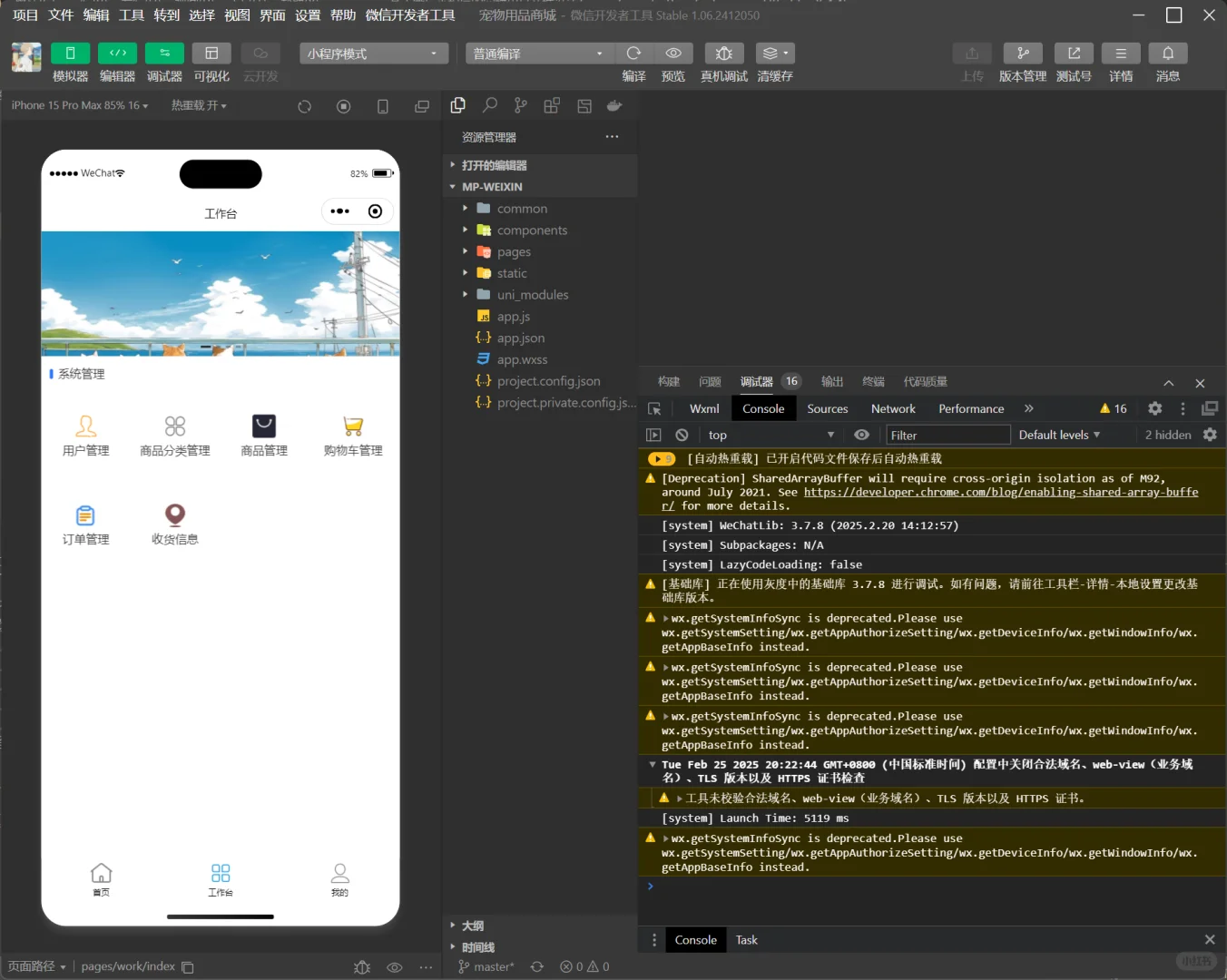Switch to the Performance devtools tab
This screenshot has width=1227, height=980.
pos(971,409)
